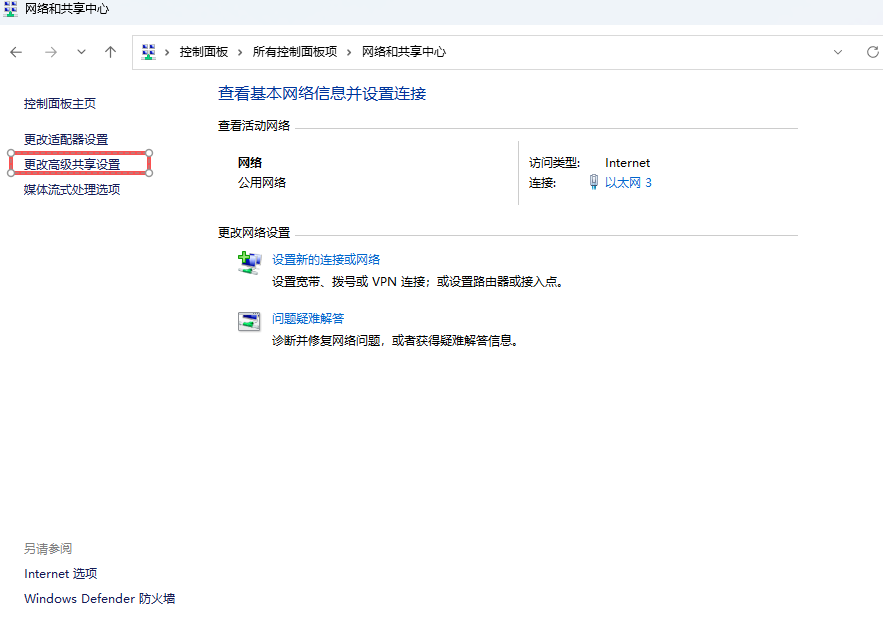Image resolution: width=883 pixels, height=620 pixels.
Task: Expand the chevron after 控制面板 breadcrumb
Action: 241,52
